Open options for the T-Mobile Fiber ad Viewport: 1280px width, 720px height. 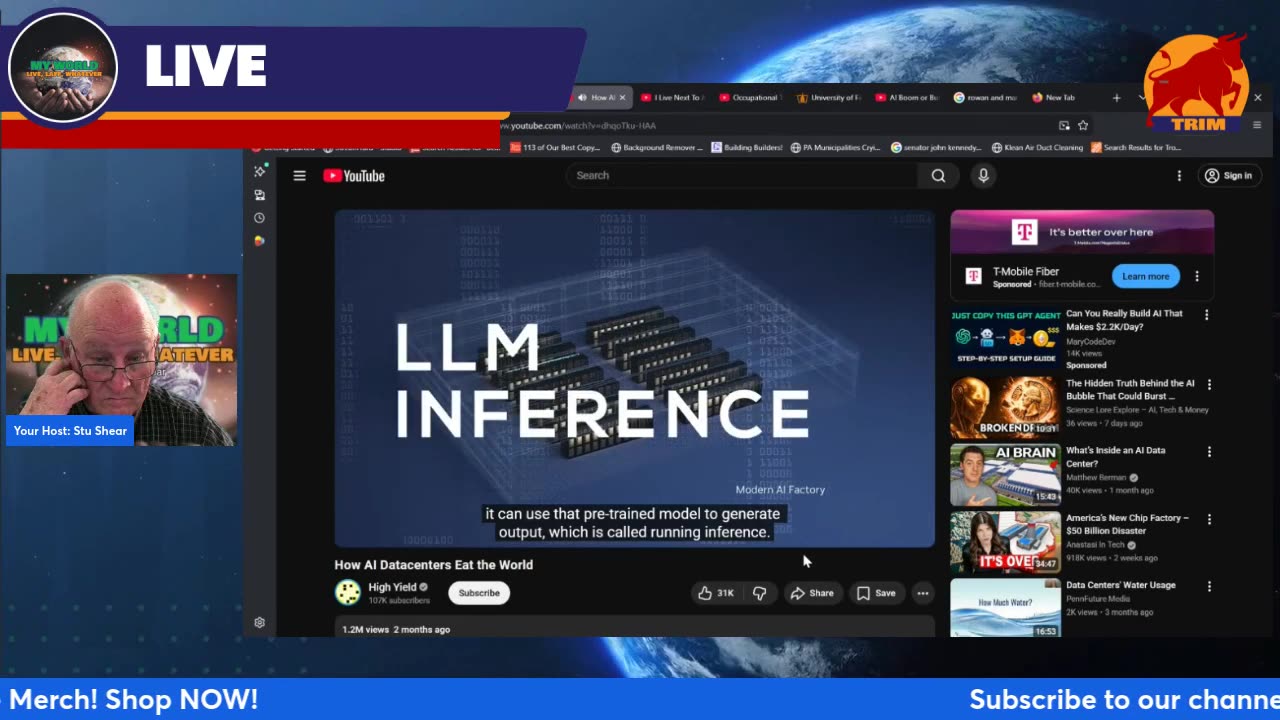[x=1197, y=276]
